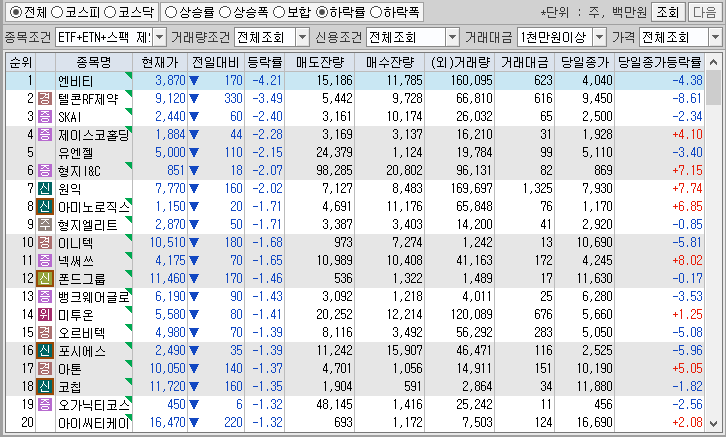Sort by the 당일종가등락률 column header

tap(660, 62)
